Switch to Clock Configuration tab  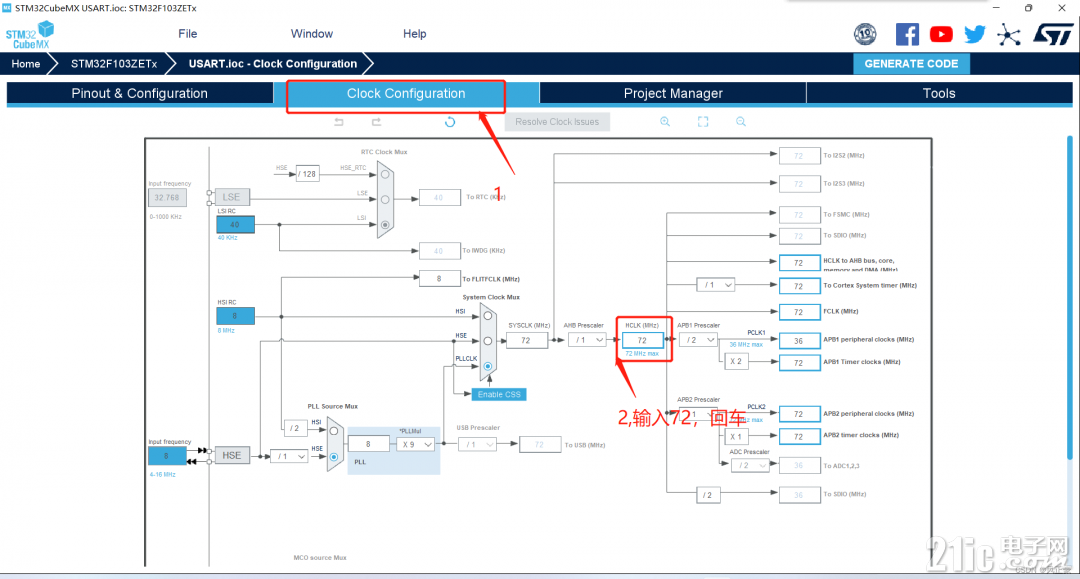click(x=406, y=94)
